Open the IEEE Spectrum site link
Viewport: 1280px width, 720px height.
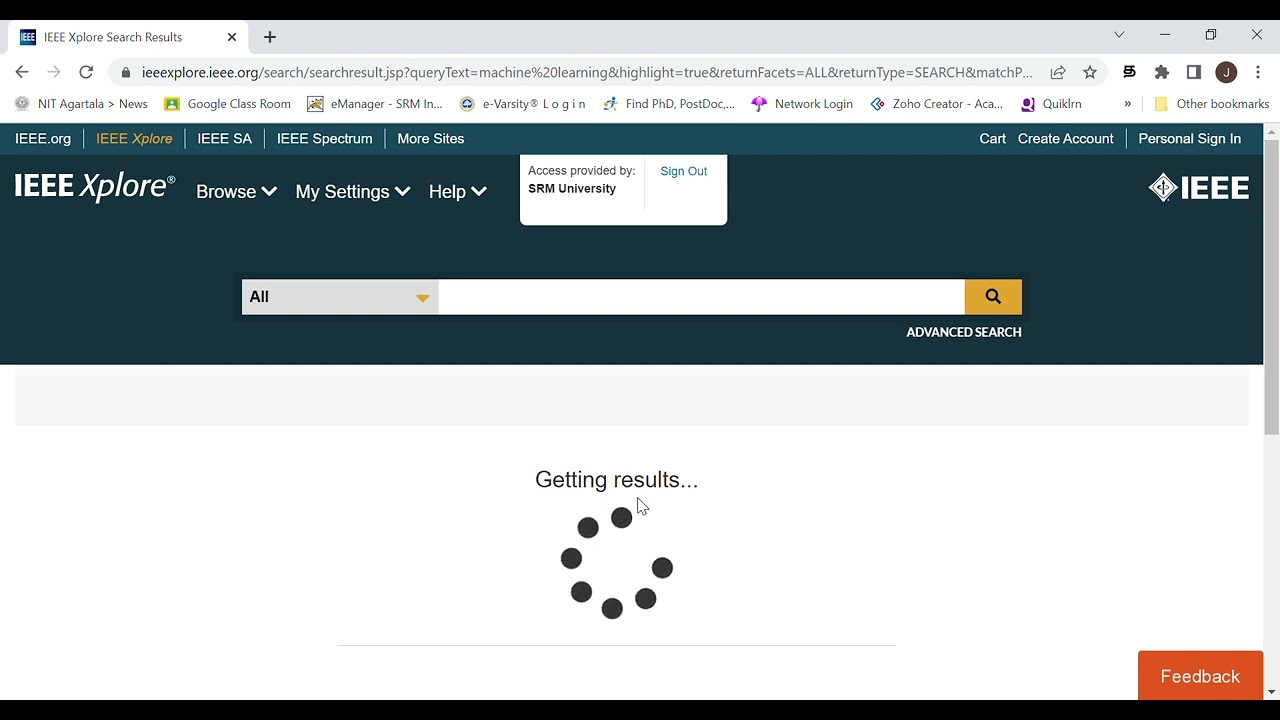pos(324,139)
